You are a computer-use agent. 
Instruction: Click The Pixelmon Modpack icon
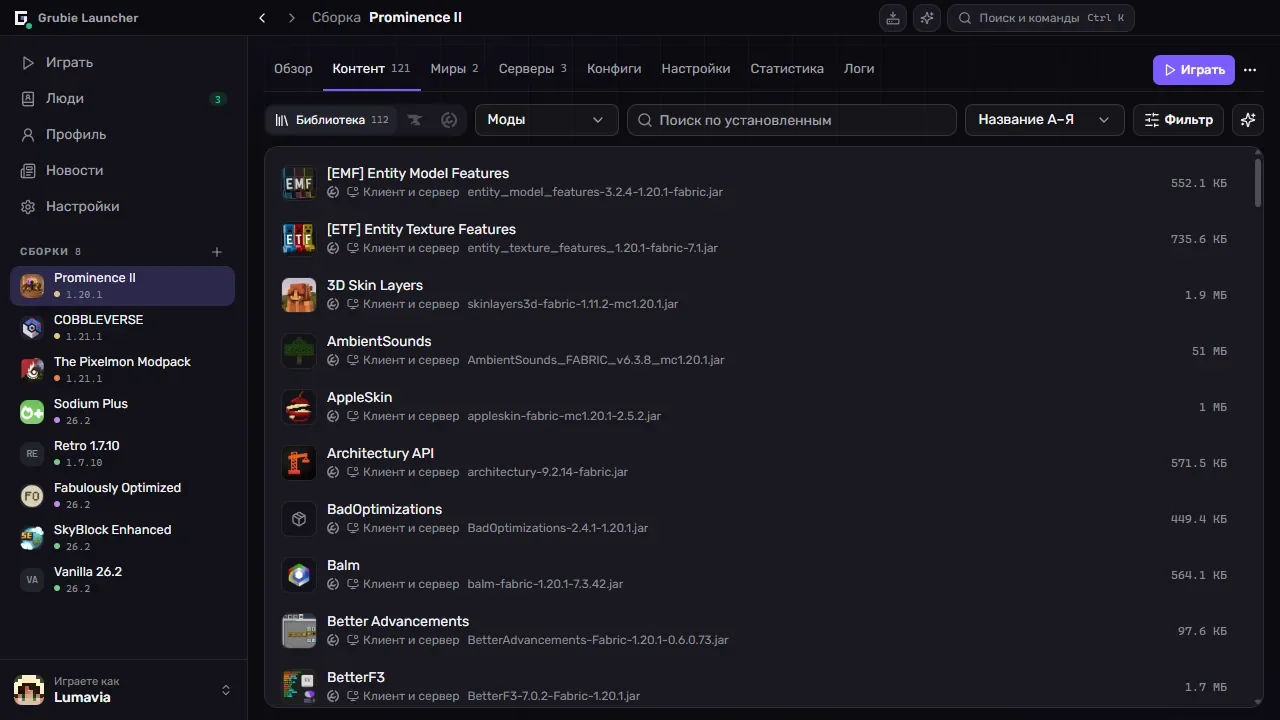32,370
